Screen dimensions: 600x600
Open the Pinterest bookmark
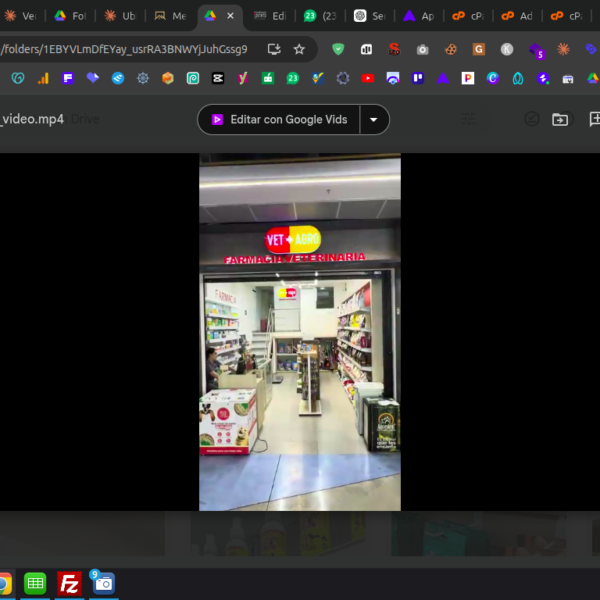click(468, 78)
